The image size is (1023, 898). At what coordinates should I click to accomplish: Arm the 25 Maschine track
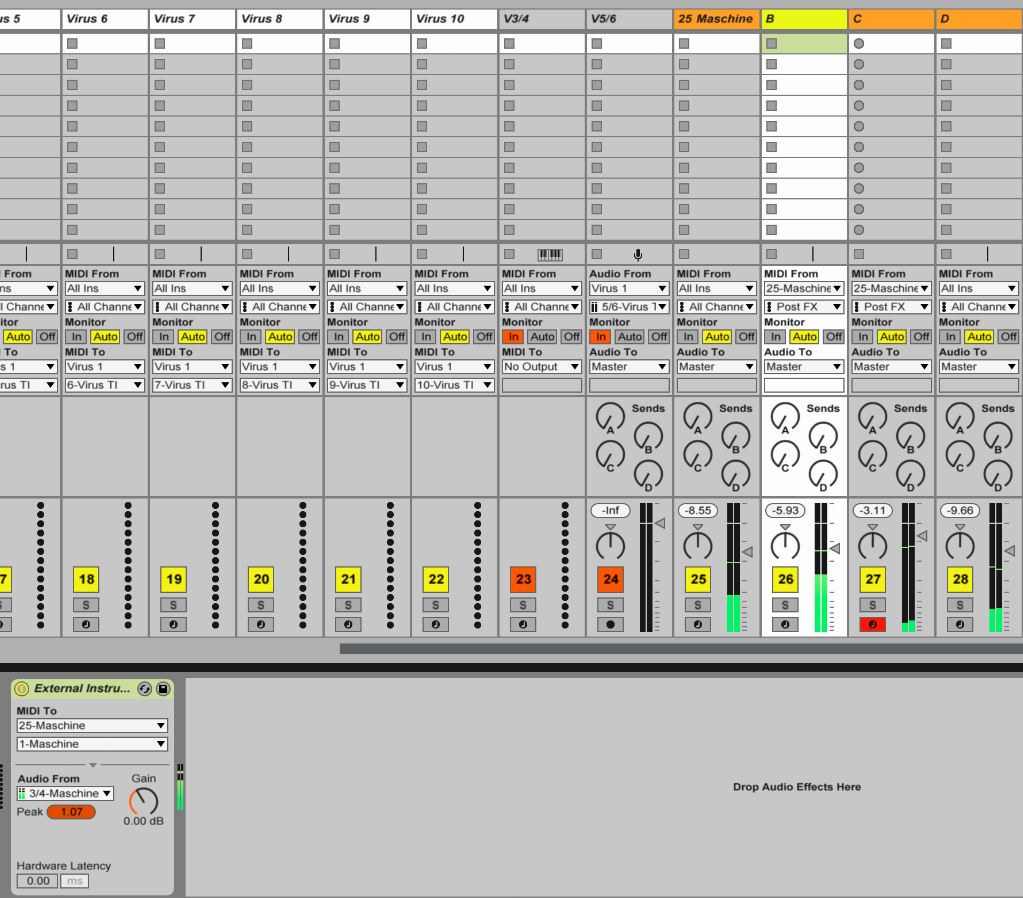698,625
